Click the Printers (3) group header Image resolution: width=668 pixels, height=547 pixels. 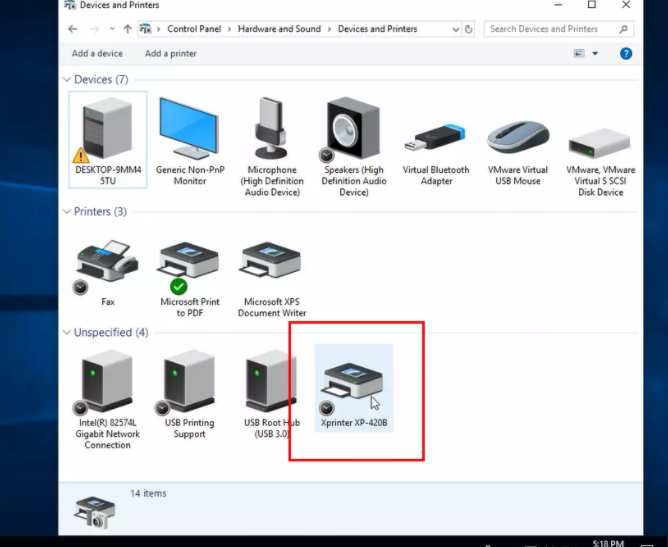pos(100,212)
